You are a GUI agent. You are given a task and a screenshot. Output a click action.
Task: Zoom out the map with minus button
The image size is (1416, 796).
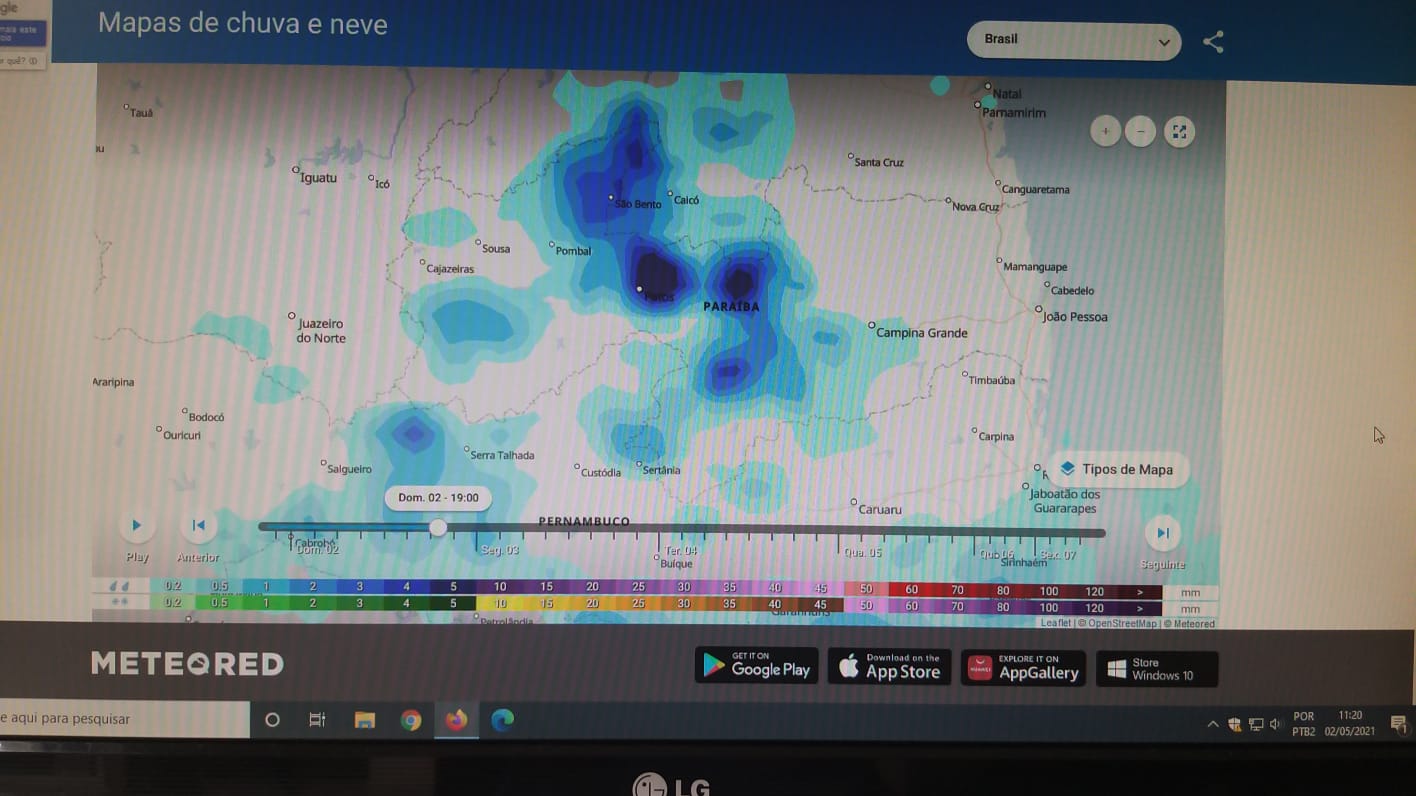tap(1141, 132)
